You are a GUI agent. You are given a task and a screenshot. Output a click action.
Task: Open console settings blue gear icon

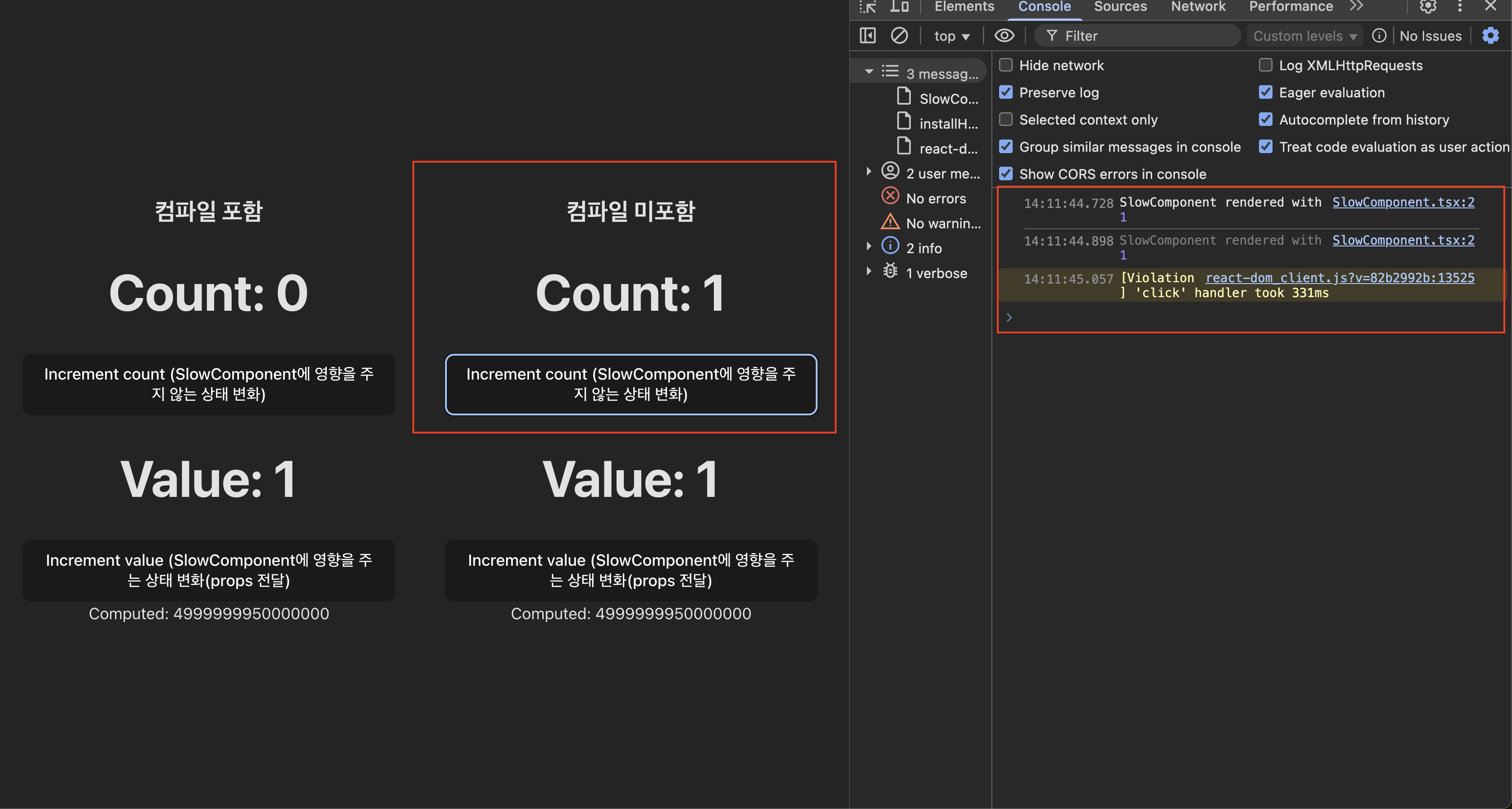click(x=1490, y=36)
